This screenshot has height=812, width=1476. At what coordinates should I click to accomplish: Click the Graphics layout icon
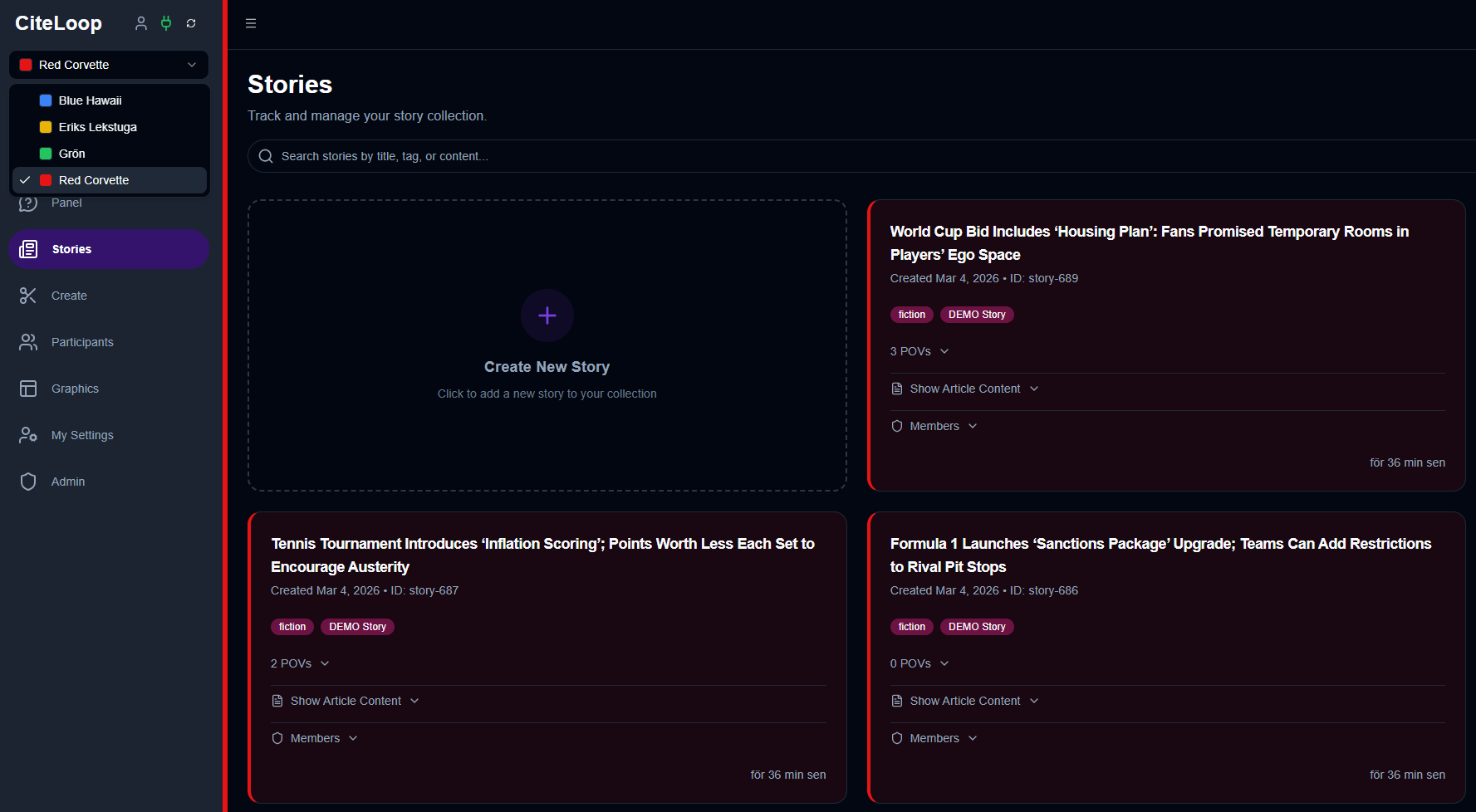tap(28, 389)
